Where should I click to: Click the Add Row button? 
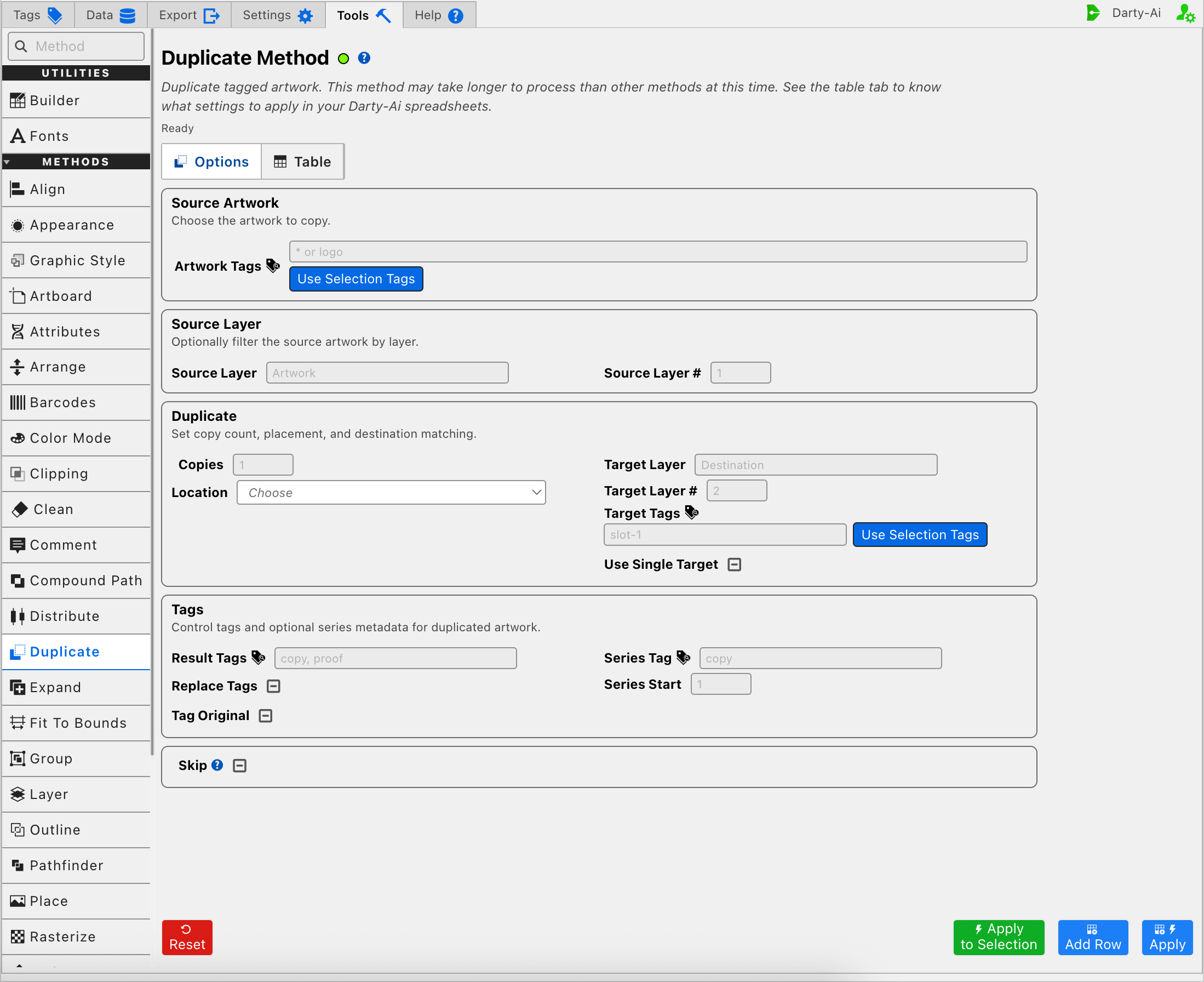(x=1093, y=938)
